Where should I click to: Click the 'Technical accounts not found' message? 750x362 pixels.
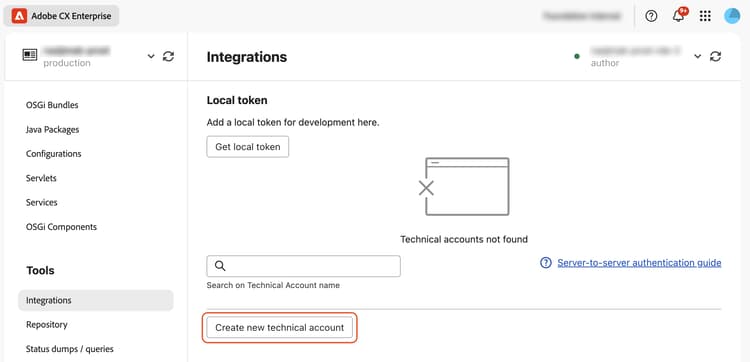(464, 239)
